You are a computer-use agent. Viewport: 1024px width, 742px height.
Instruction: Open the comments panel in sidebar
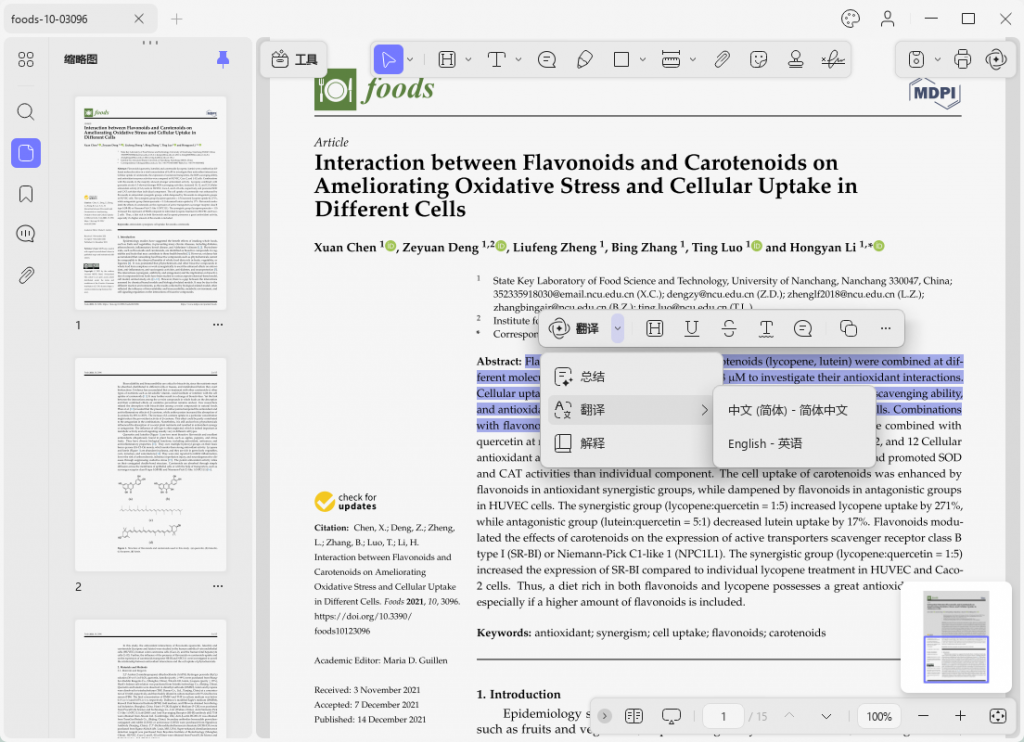coord(25,234)
